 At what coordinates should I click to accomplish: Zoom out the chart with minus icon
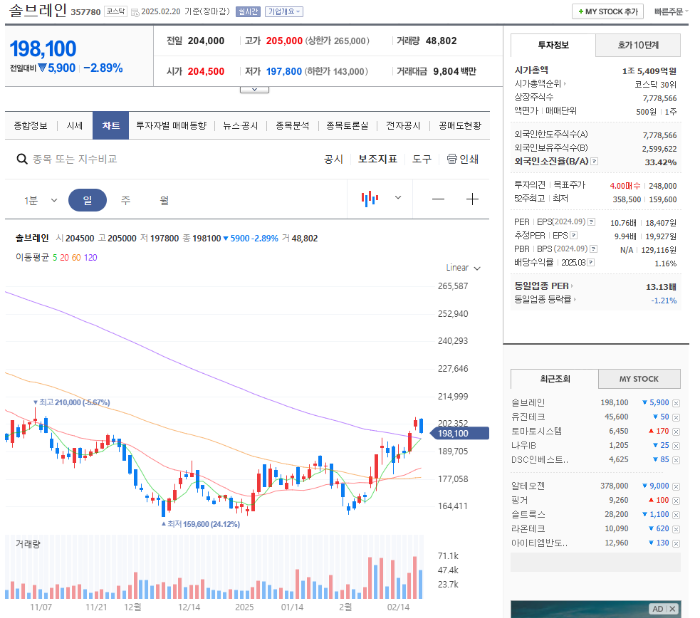(438, 199)
